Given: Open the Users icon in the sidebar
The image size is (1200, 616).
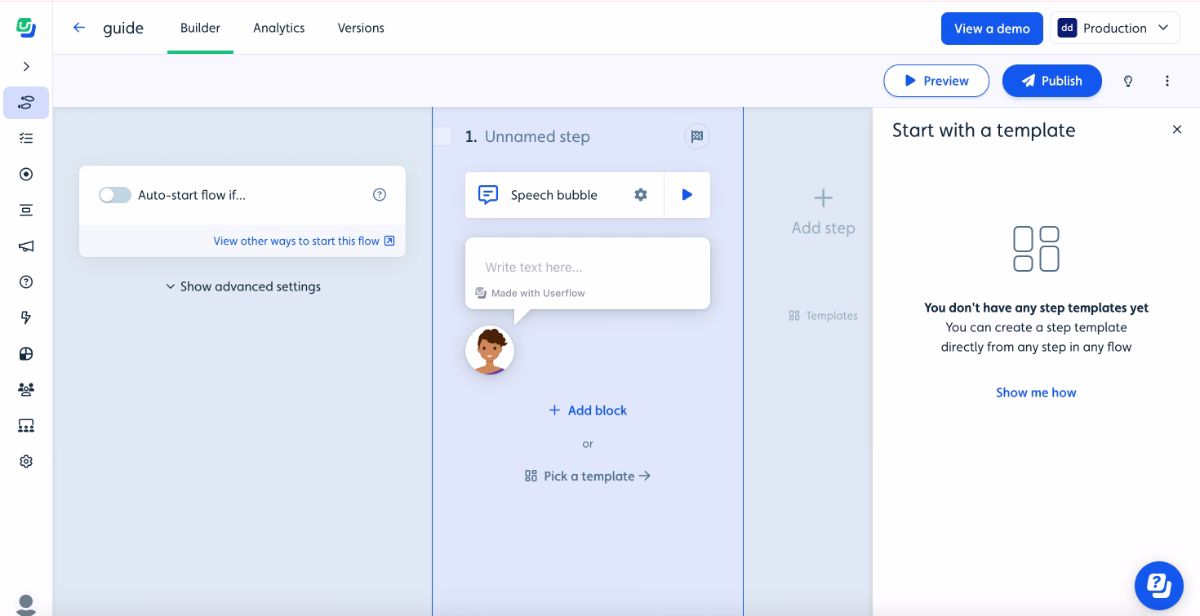Looking at the screenshot, I should click(x=26, y=389).
